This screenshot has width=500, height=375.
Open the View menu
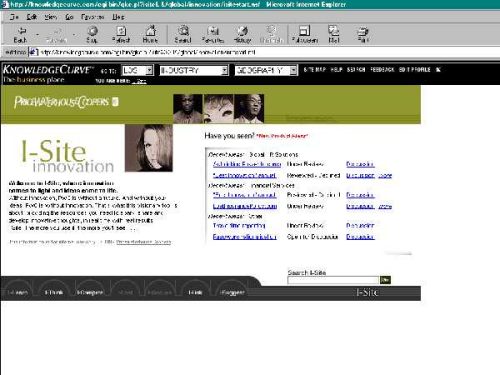pyautogui.click(x=51, y=17)
